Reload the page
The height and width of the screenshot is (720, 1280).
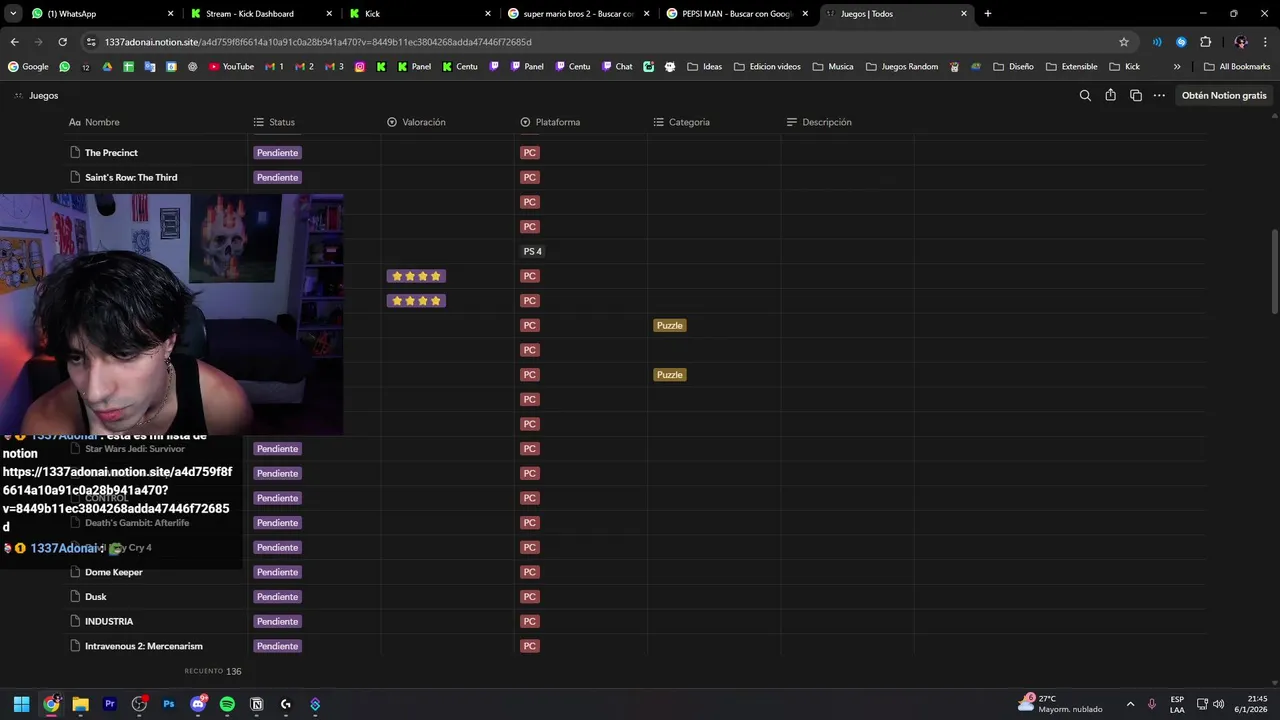point(62,42)
